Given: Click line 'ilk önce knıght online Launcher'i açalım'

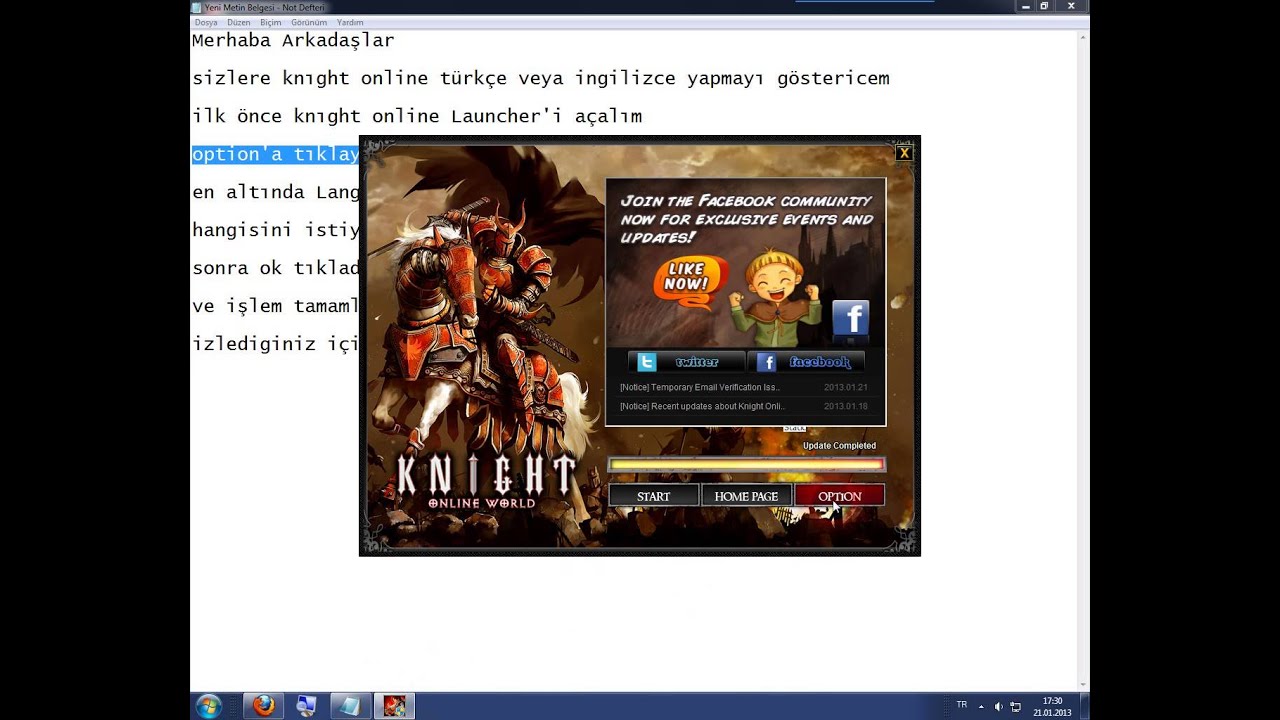Looking at the screenshot, I should pos(417,116).
